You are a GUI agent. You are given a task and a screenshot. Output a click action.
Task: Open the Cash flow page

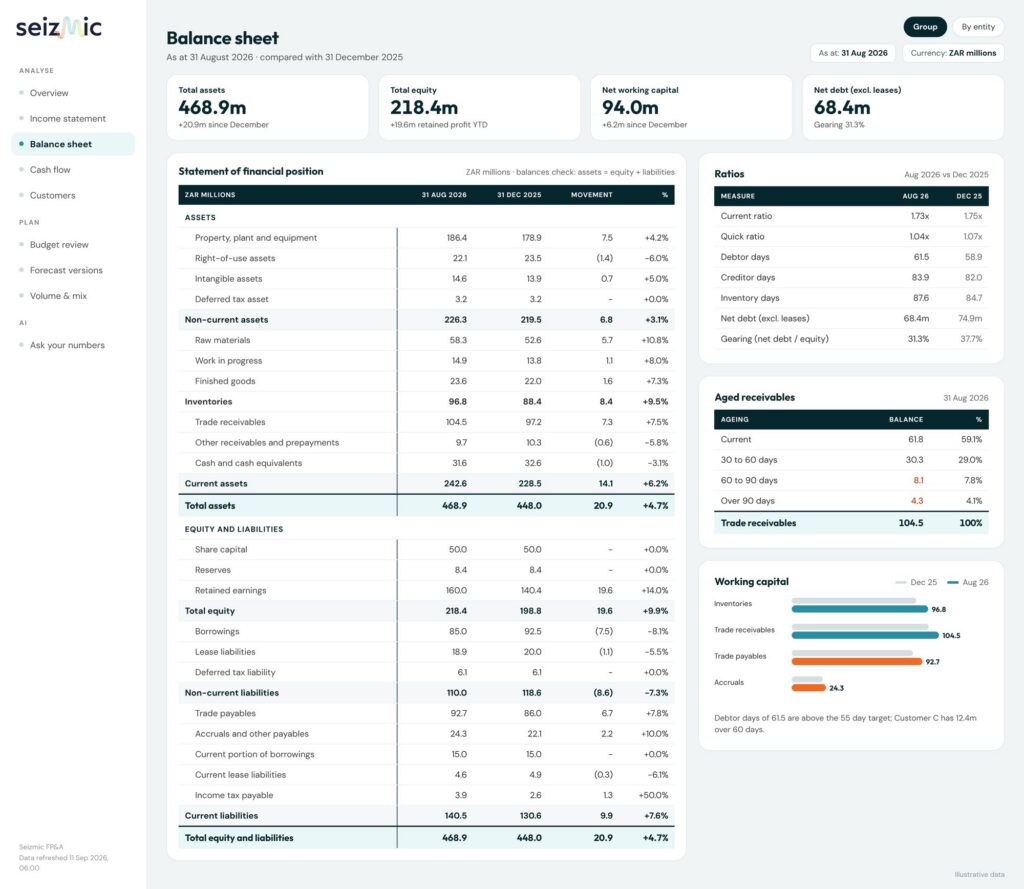click(x=72, y=169)
